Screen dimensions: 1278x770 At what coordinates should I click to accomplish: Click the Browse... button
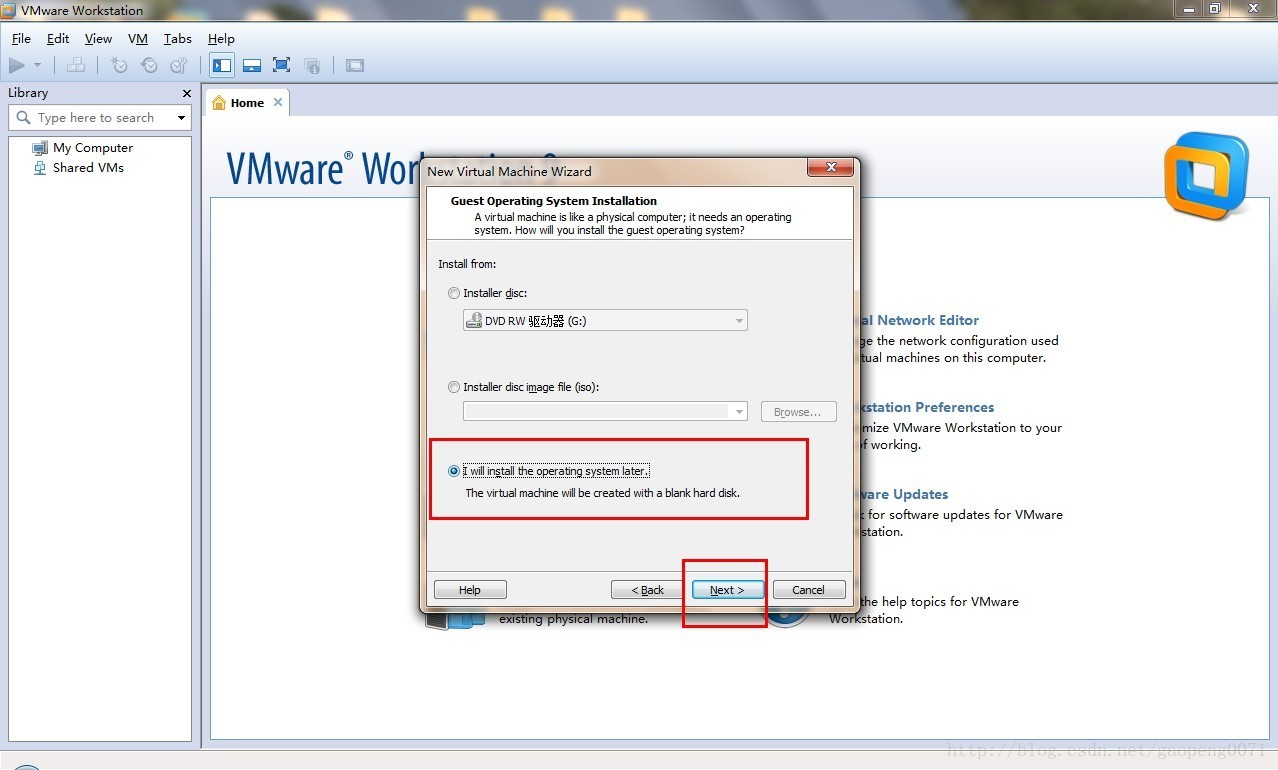click(798, 412)
